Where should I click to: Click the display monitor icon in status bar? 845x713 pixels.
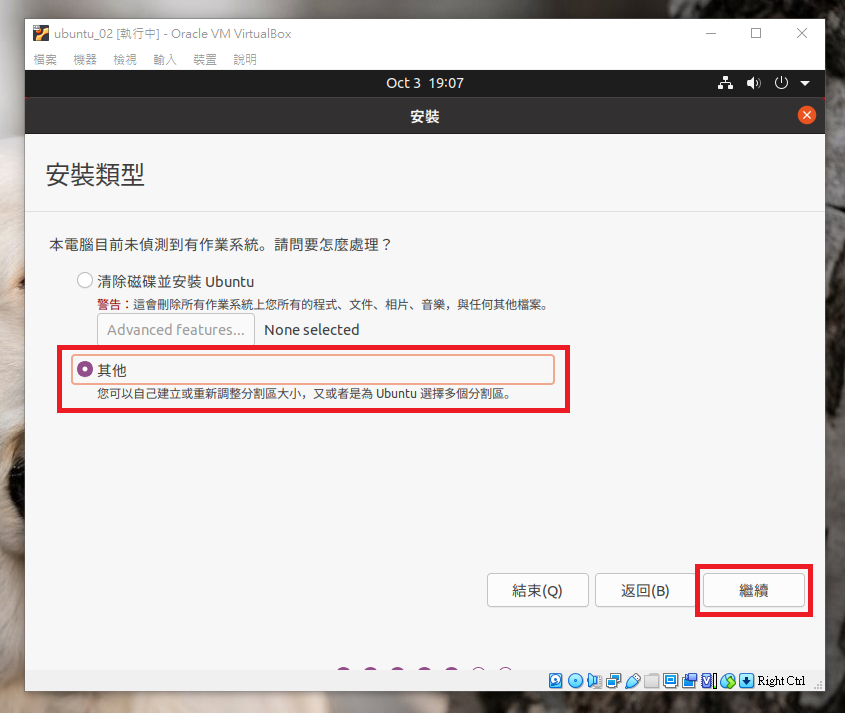pyautogui.click(x=670, y=681)
